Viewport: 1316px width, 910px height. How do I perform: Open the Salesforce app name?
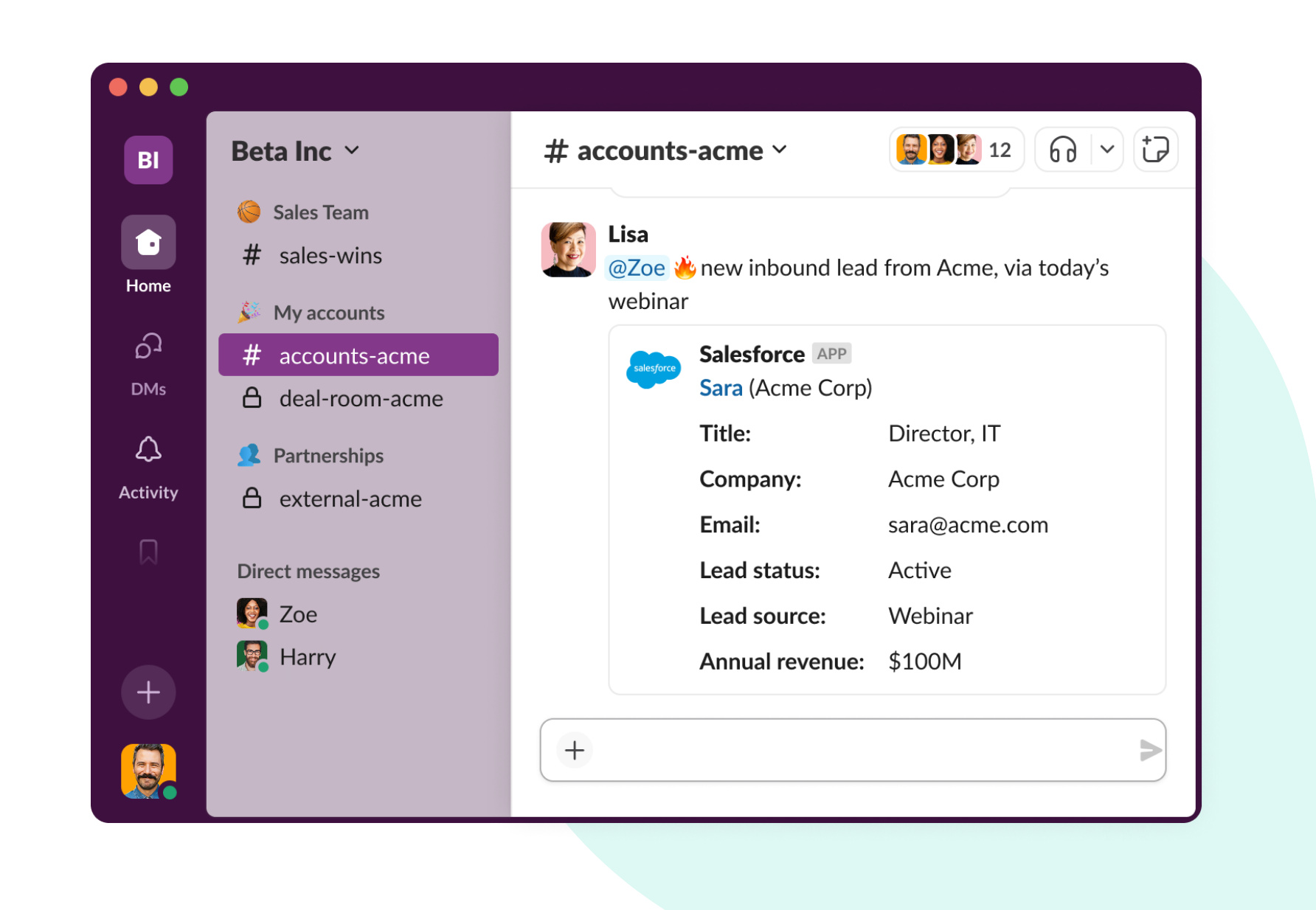coord(752,354)
